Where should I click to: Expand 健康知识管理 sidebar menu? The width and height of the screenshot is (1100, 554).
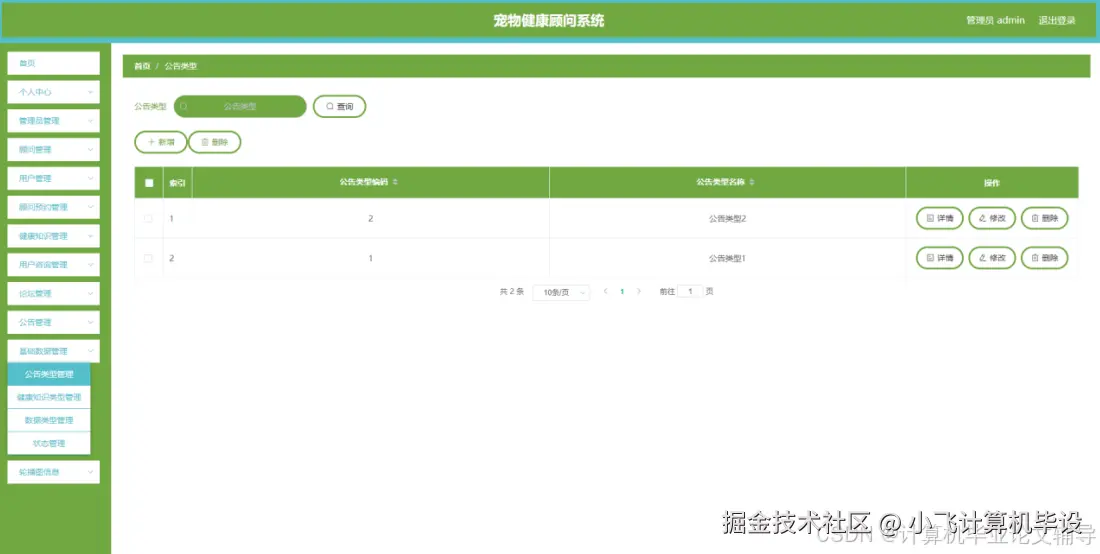tap(53, 236)
